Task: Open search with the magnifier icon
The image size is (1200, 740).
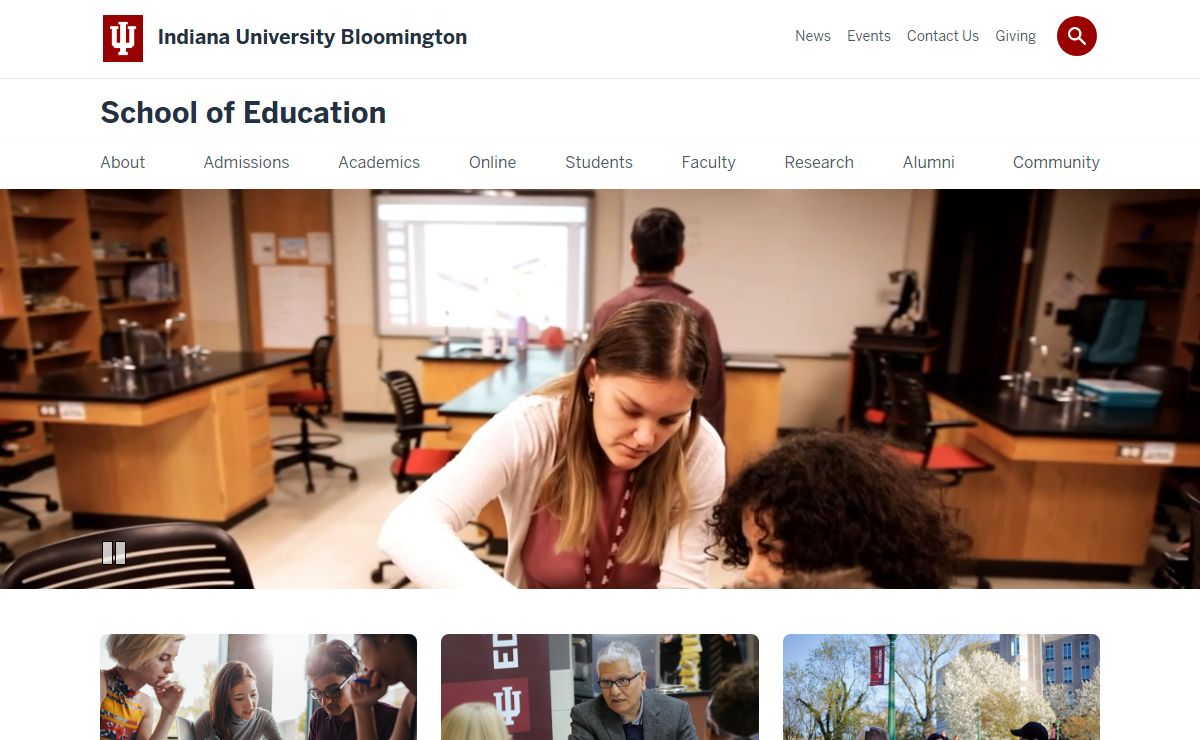Action: [1077, 36]
